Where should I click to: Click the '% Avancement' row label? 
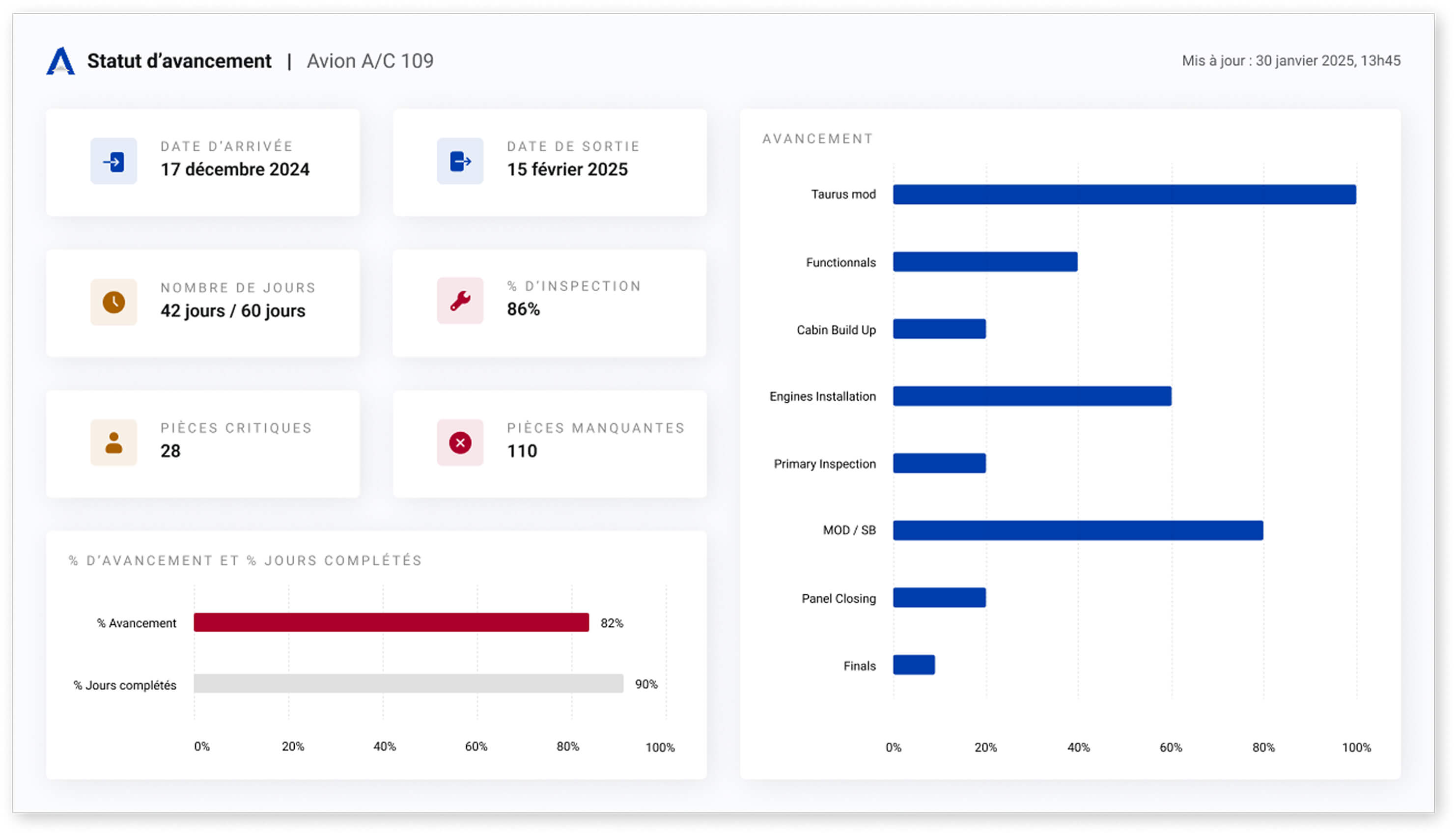point(137,623)
